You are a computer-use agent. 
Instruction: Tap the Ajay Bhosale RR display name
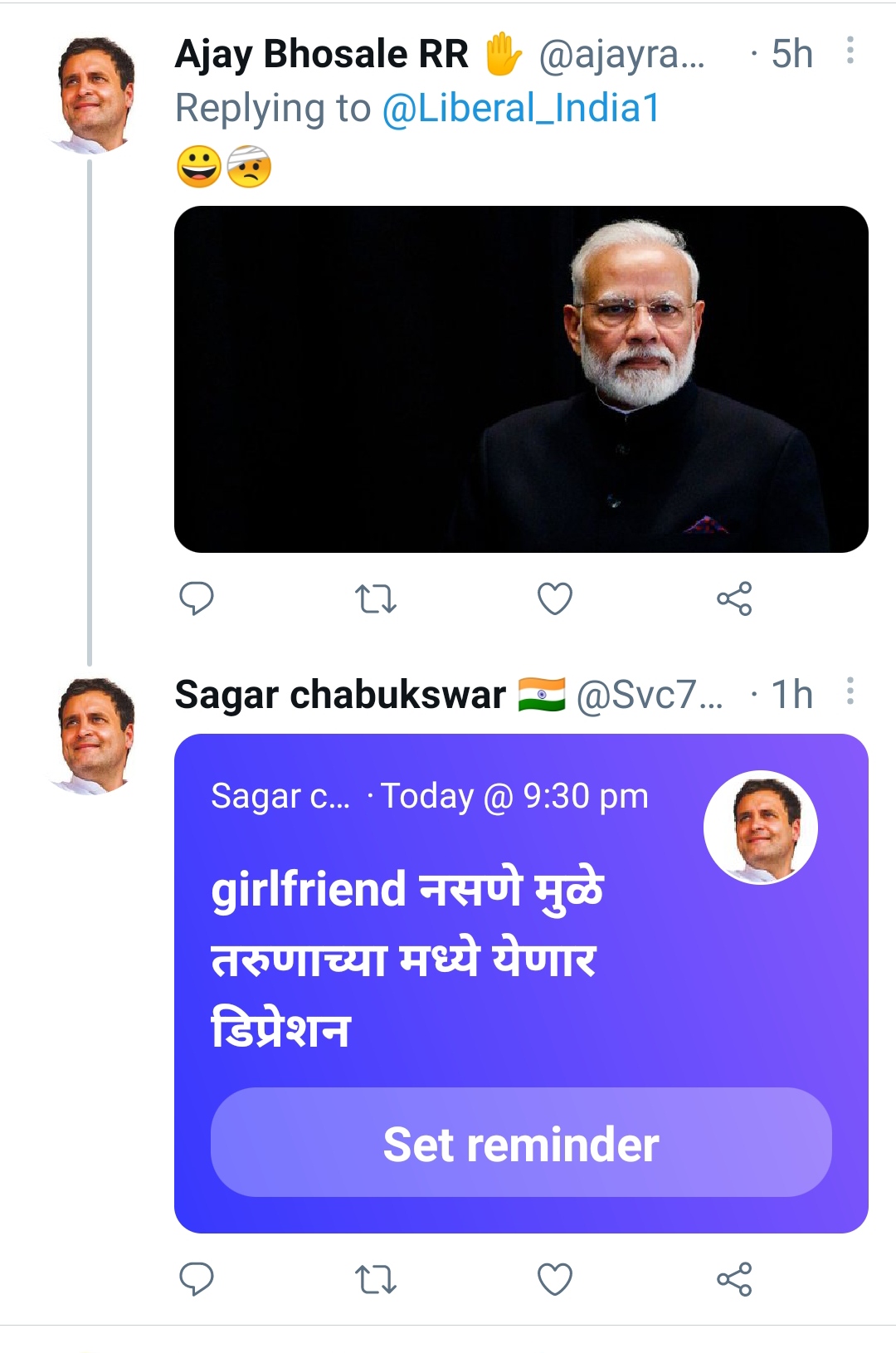pos(322,55)
